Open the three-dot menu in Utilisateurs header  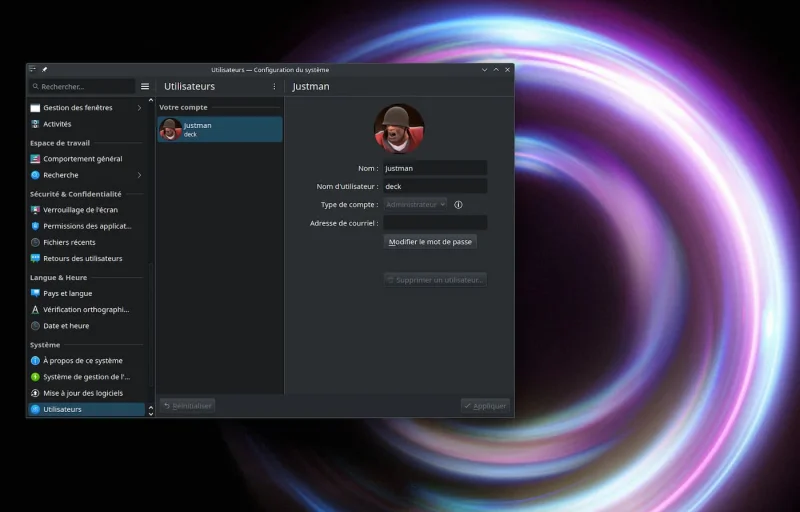point(274,87)
